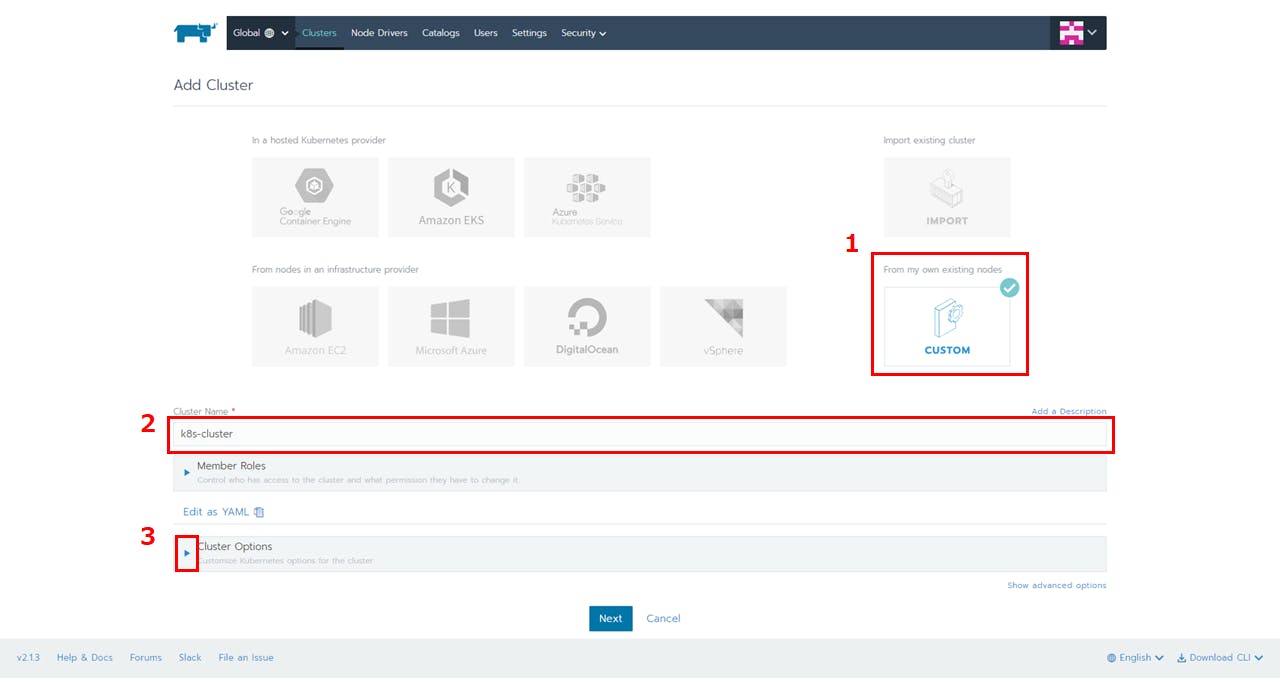Open the Download CLI dropdown
Image resolution: width=1280 pixels, height=678 pixels.
click(x=1220, y=657)
